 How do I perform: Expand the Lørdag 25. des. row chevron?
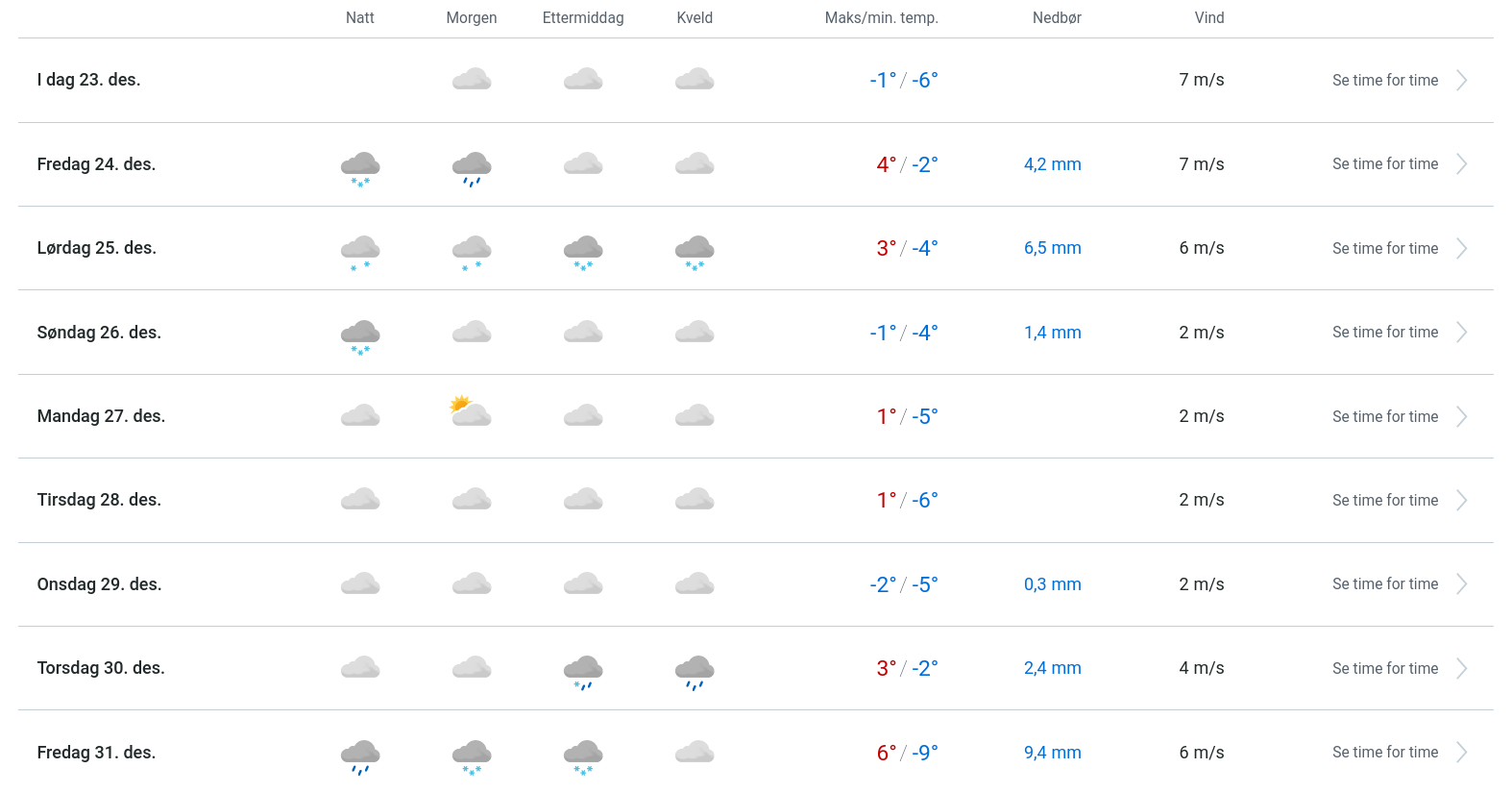click(1461, 249)
